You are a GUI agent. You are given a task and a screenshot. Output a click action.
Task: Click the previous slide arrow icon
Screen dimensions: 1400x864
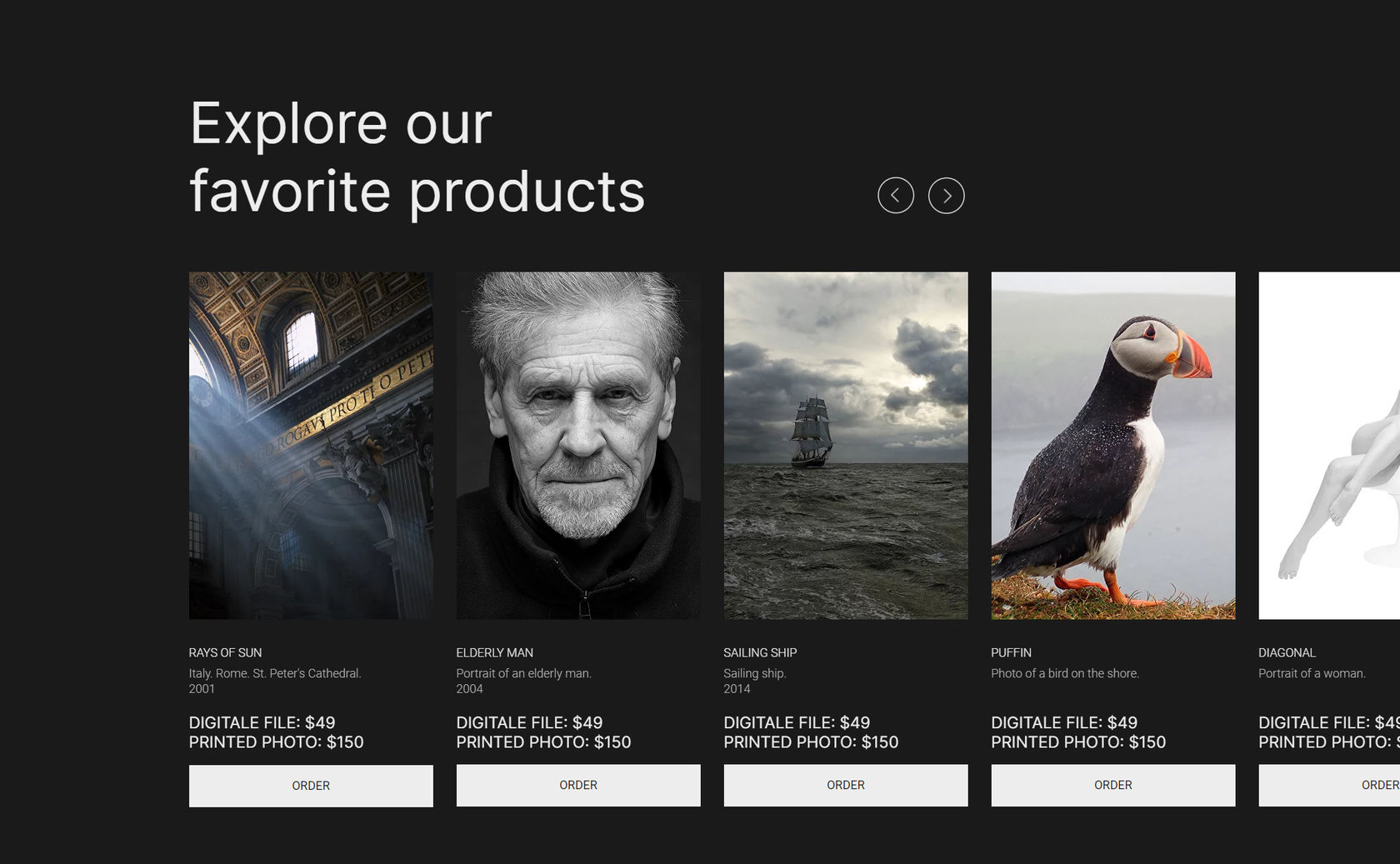coord(896,196)
